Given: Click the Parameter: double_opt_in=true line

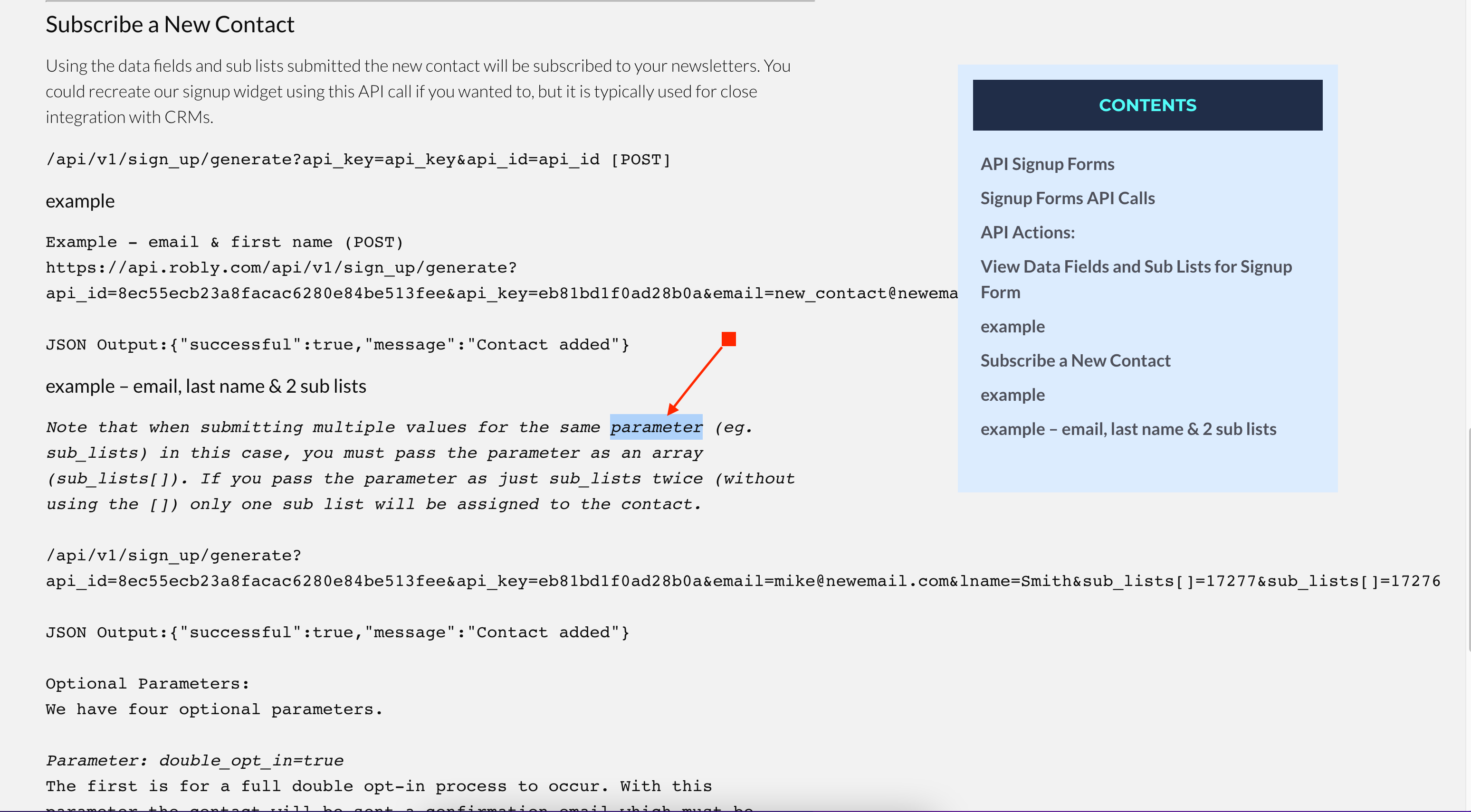Looking at the screenshot, I should pyautogui.click(x=195, y=761).
